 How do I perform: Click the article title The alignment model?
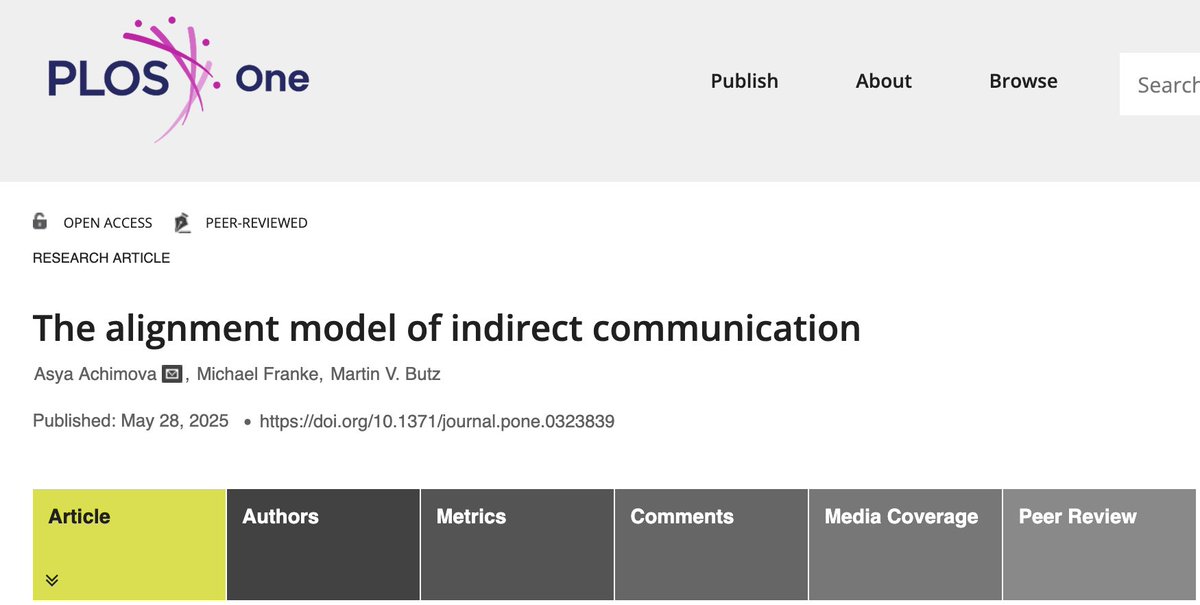pos(447,328)
